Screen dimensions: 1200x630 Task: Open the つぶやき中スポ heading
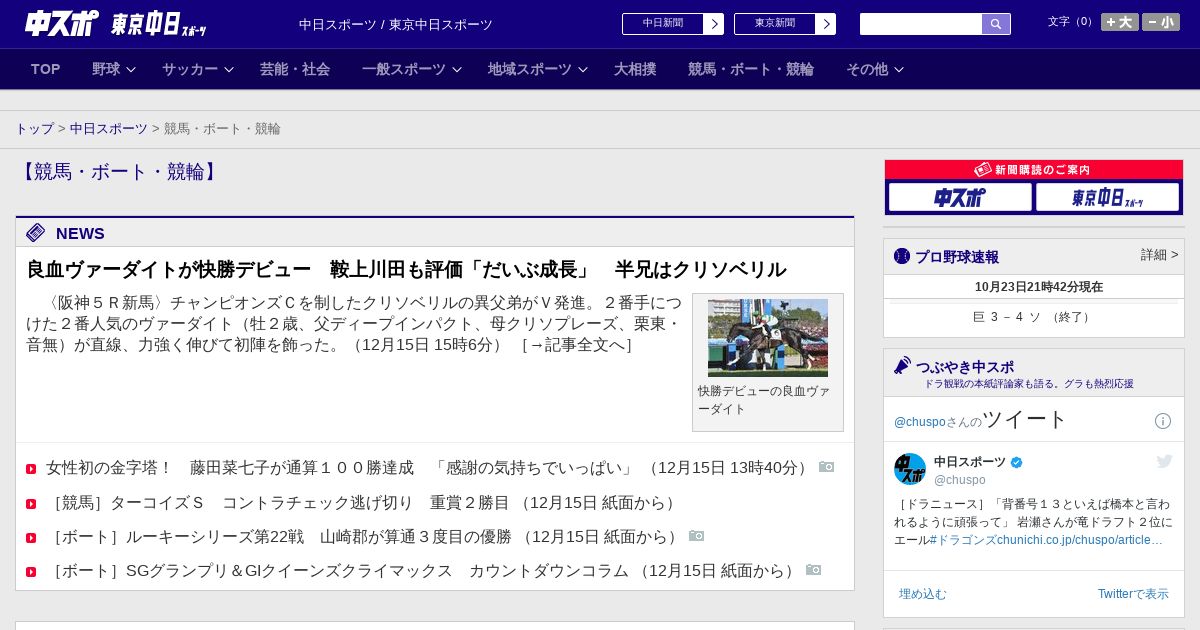[x=965, y=367]
